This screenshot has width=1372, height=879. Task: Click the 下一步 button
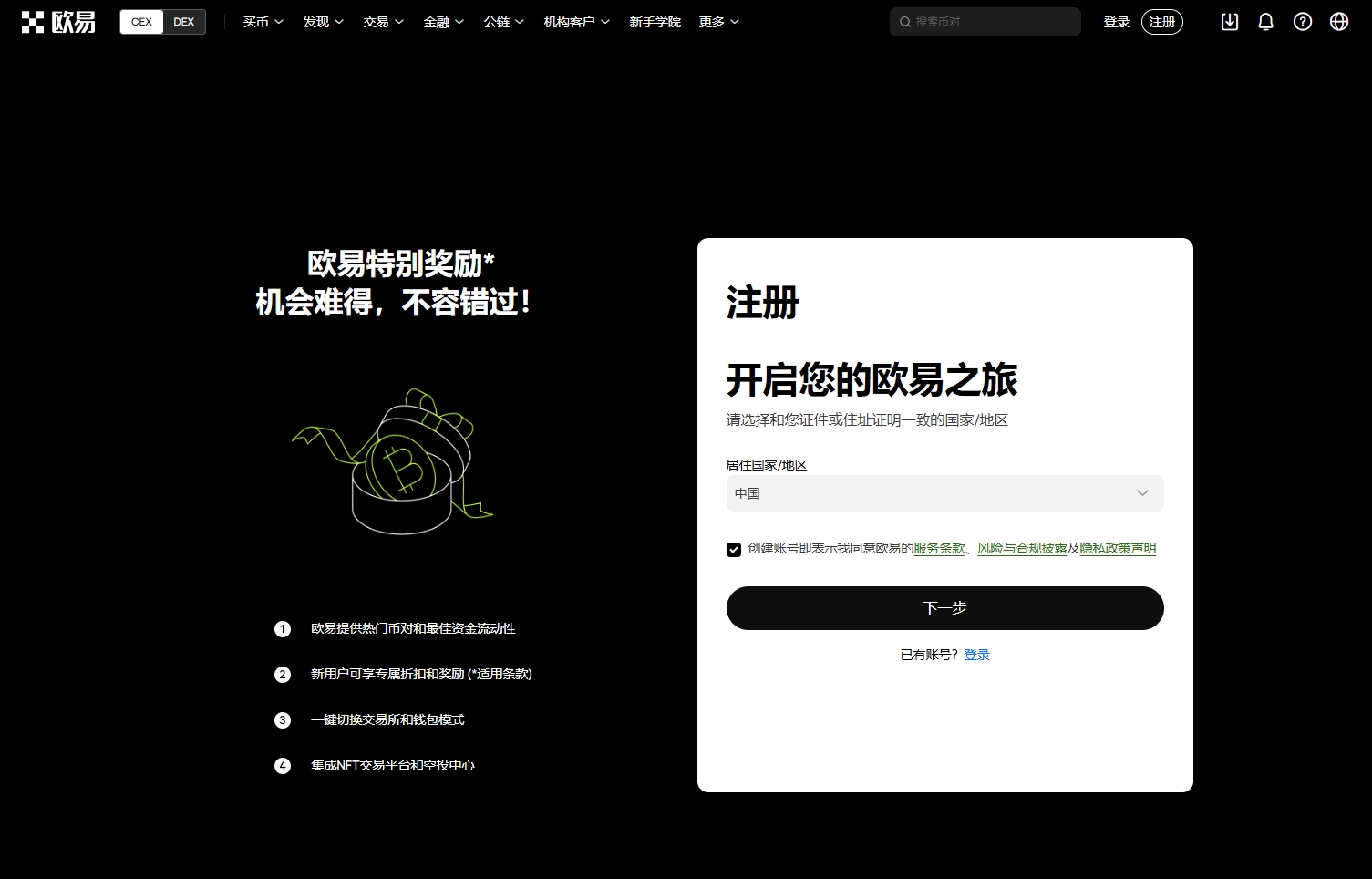(944, 607)
